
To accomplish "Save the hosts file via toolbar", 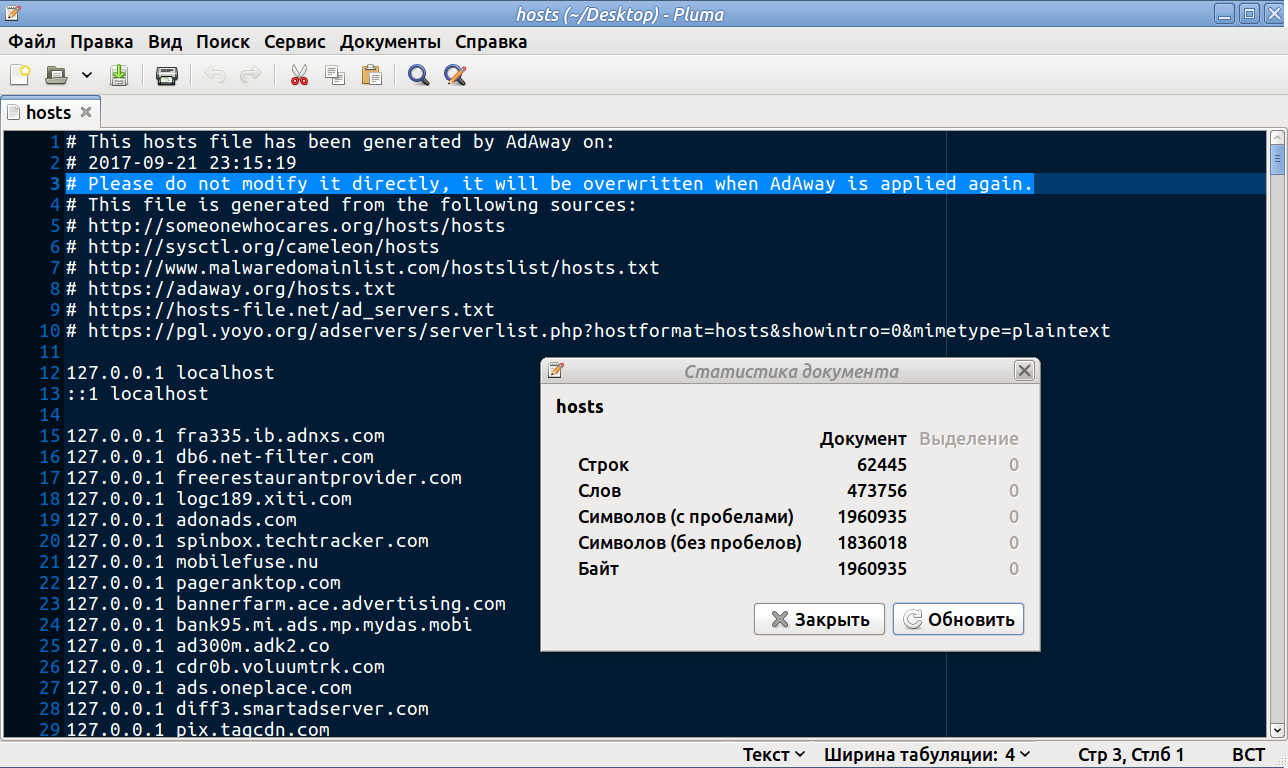I will pyautogui.click(x=119, y=75).
